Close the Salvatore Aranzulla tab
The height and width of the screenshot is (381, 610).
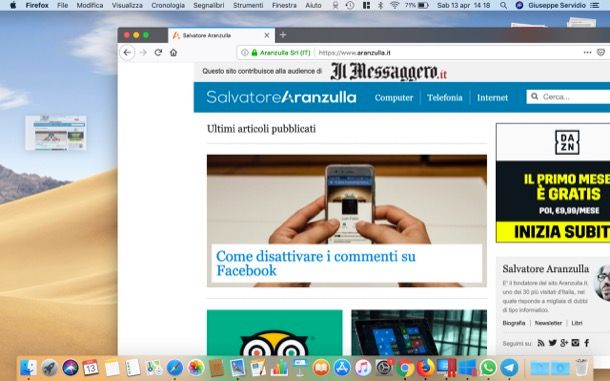click(267, 35)
